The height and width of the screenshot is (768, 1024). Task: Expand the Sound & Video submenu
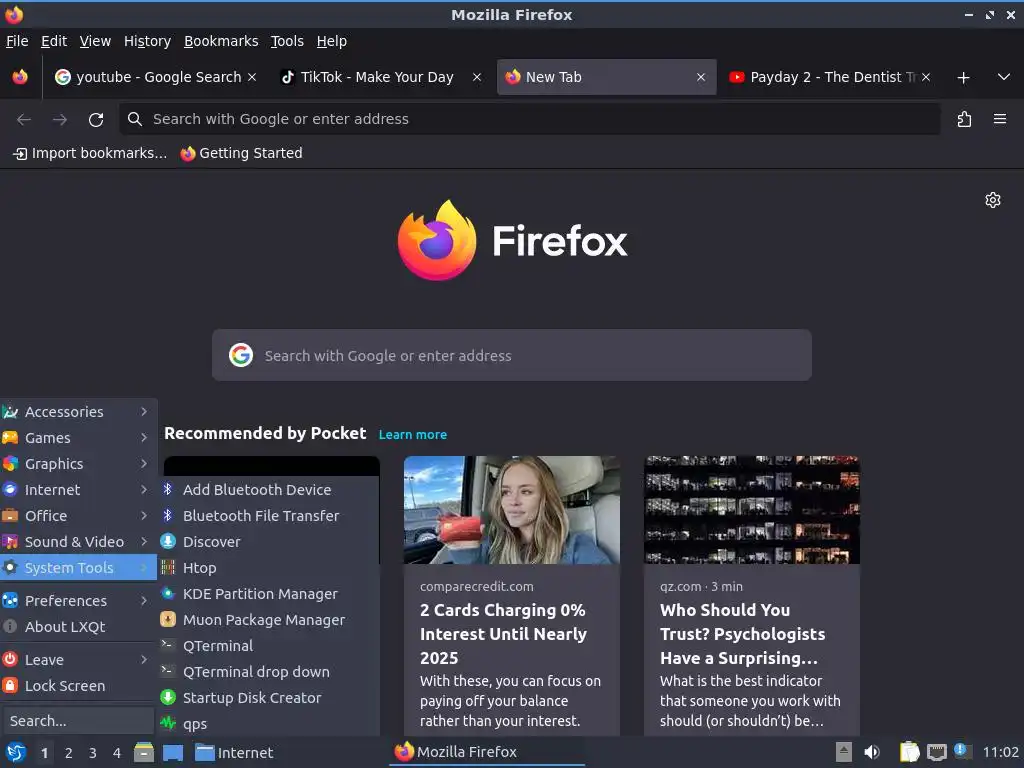coord(78,542)
